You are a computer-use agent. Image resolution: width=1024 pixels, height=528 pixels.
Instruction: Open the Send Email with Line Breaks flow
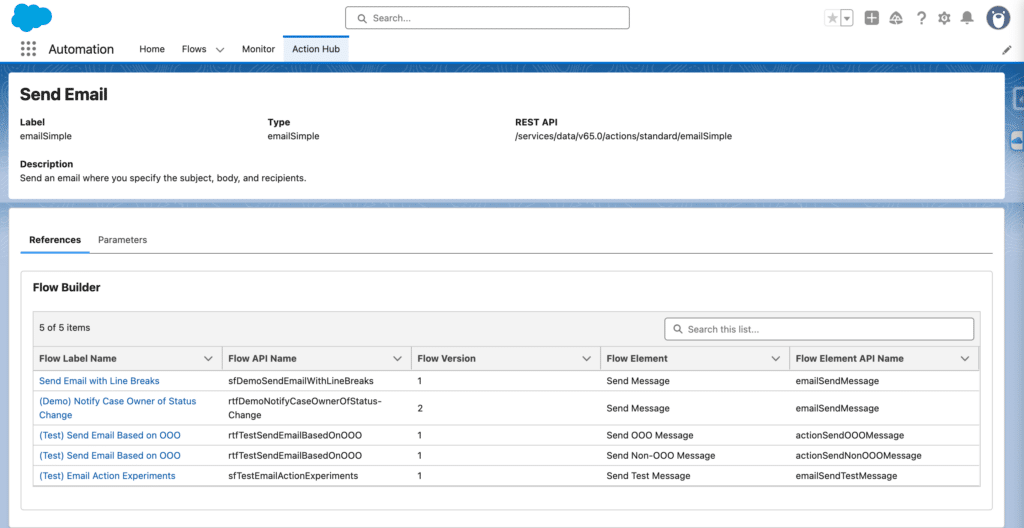[x=99, y=381]
